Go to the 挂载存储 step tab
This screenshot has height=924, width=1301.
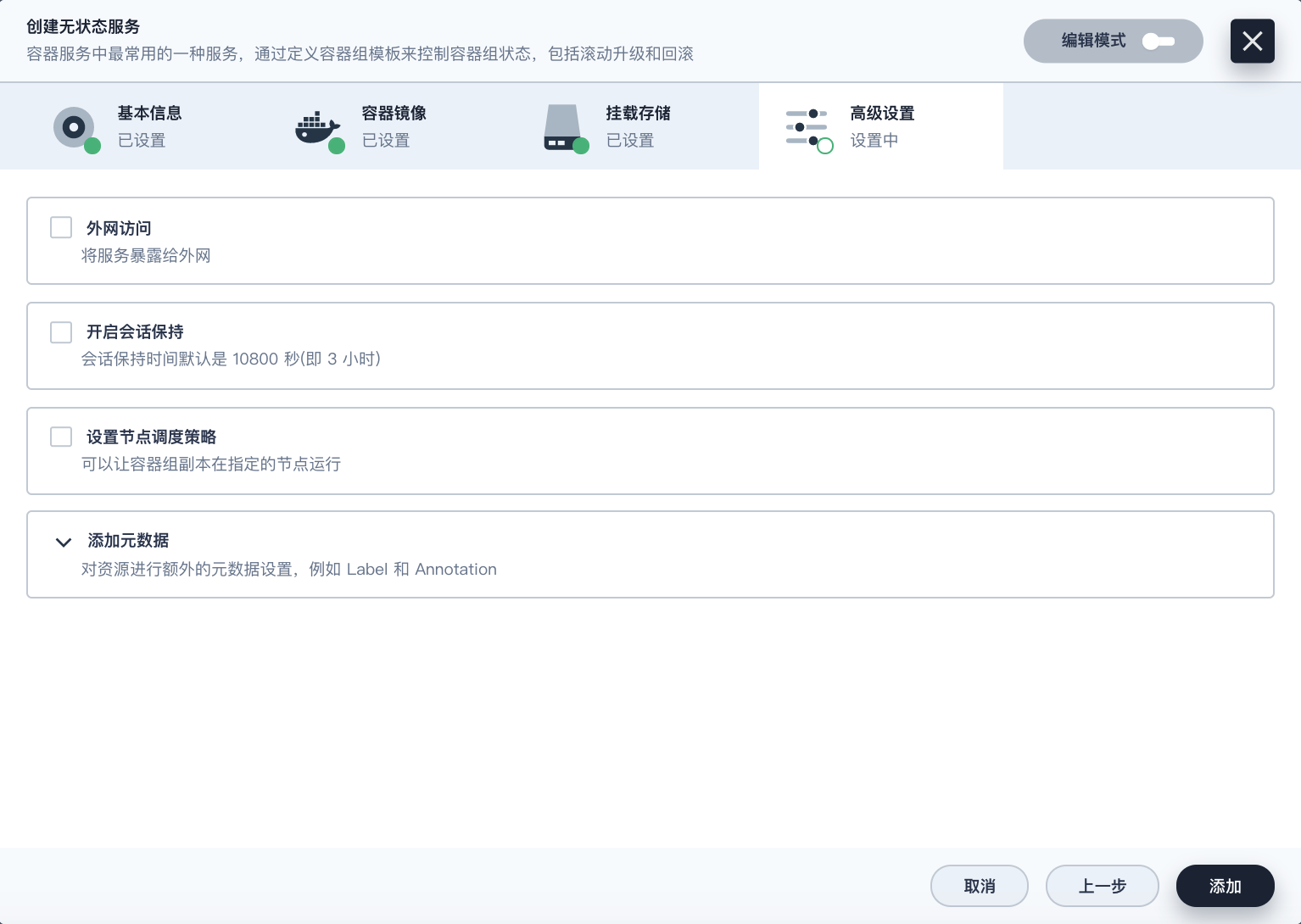(637, 126)
